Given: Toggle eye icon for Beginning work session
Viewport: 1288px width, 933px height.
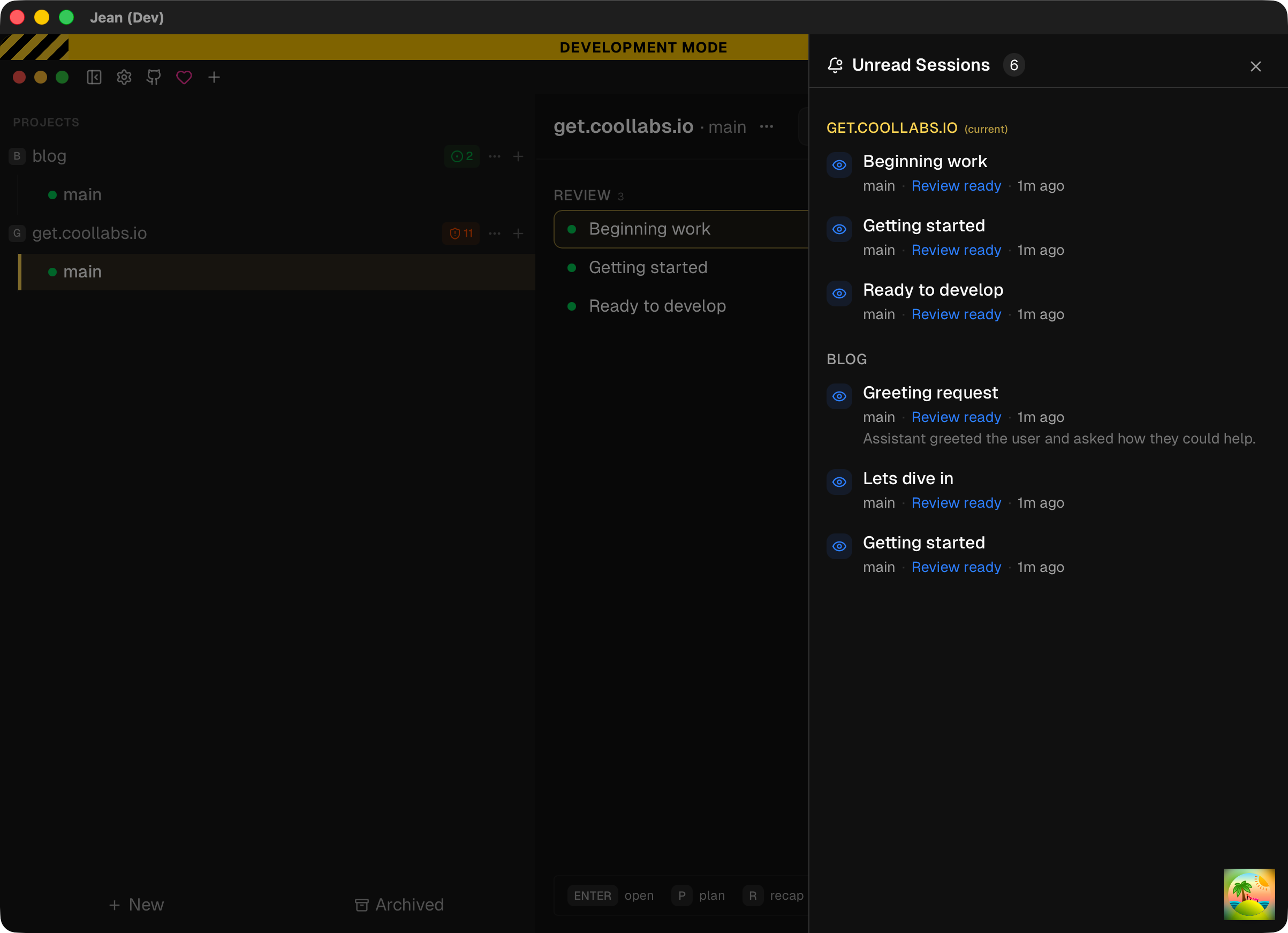Looking at the screenshot, I should click(x=839, y=165).
